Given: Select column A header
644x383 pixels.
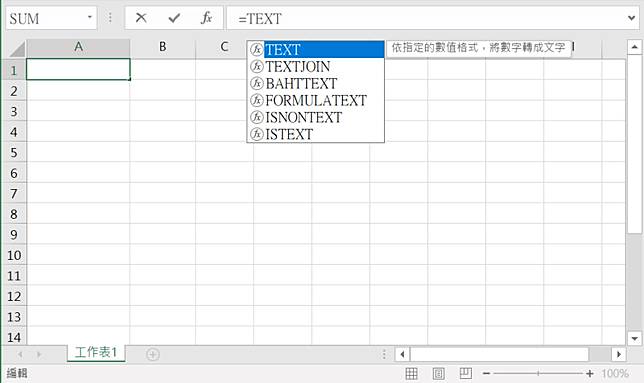Looking at the screenshot, I should (x=78, y=47).
